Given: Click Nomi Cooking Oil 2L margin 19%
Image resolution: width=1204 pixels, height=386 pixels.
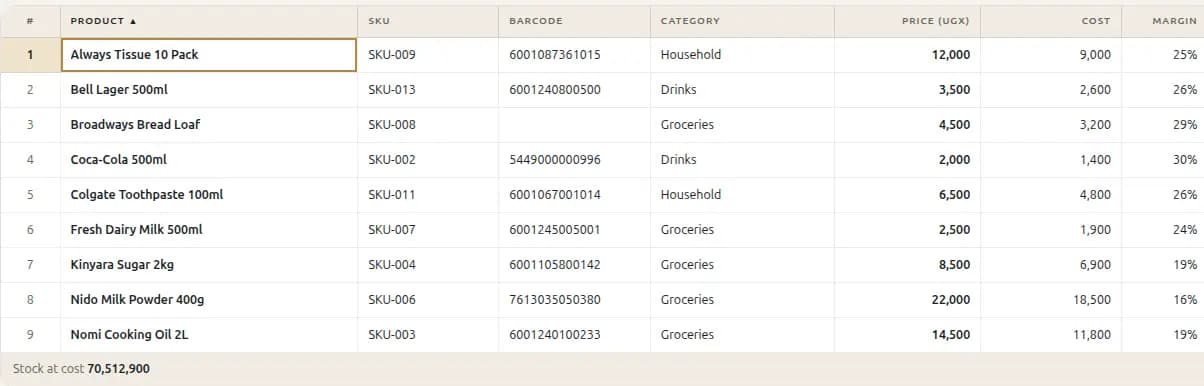Looking at the screenshot, I should [1163, 335].
